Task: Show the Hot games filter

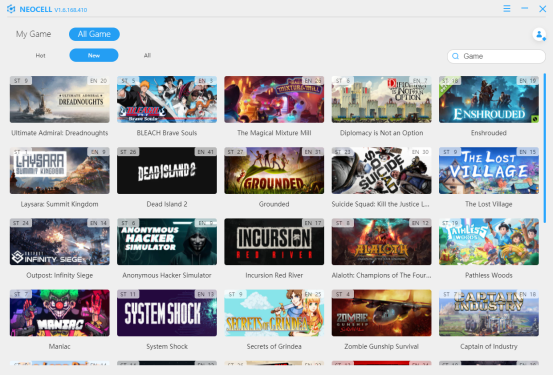Action: [x=40, y=55]
